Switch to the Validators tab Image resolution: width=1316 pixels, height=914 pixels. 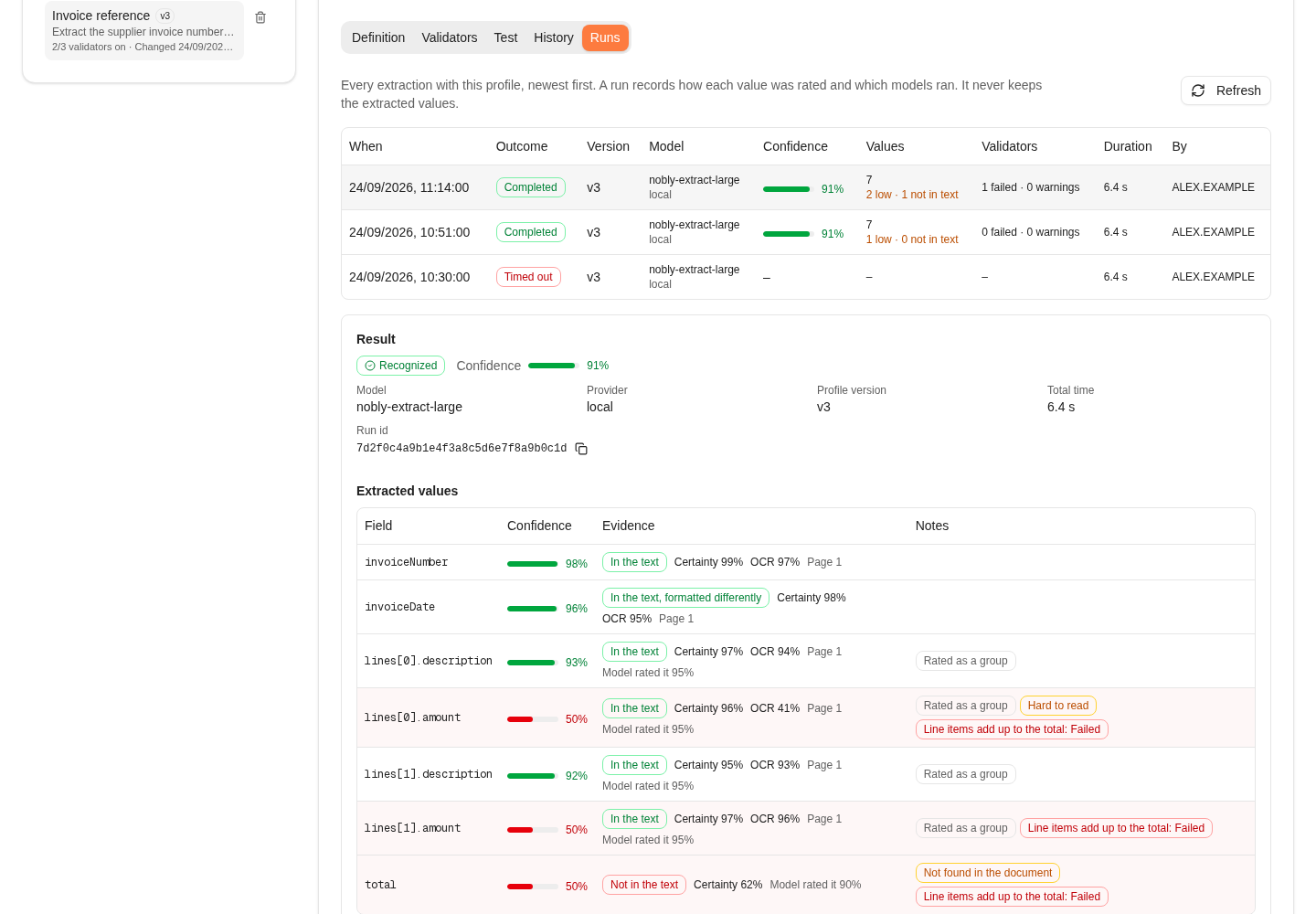coord(450,37)
